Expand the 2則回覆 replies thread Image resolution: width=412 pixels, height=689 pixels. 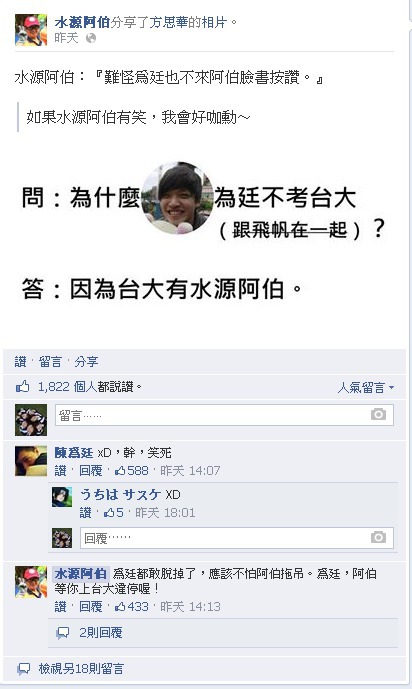click(101, 633)
